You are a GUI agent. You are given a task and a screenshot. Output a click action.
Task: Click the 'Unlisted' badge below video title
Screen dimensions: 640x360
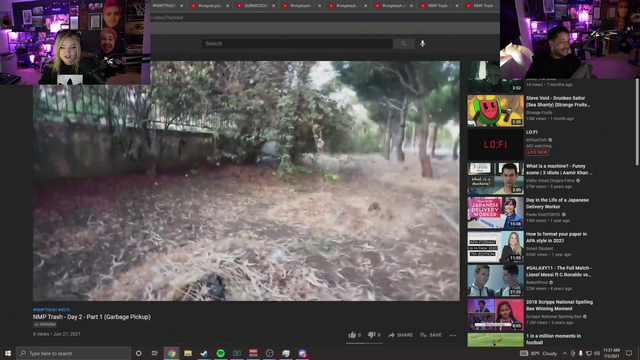pos(45,324)
